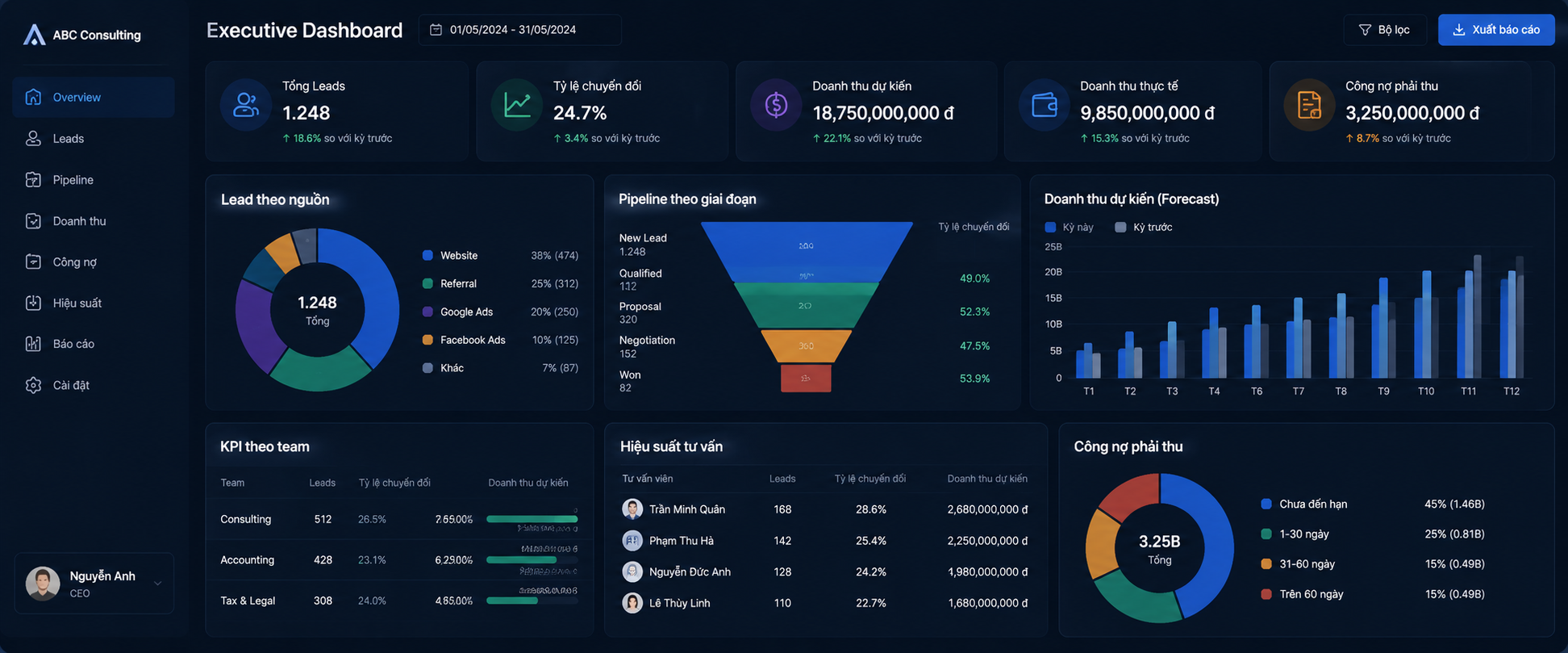Viewport: 1568px width, 653px height.
Task: Open the Hiệu suất menu item
Action: (x=94, y=303)
